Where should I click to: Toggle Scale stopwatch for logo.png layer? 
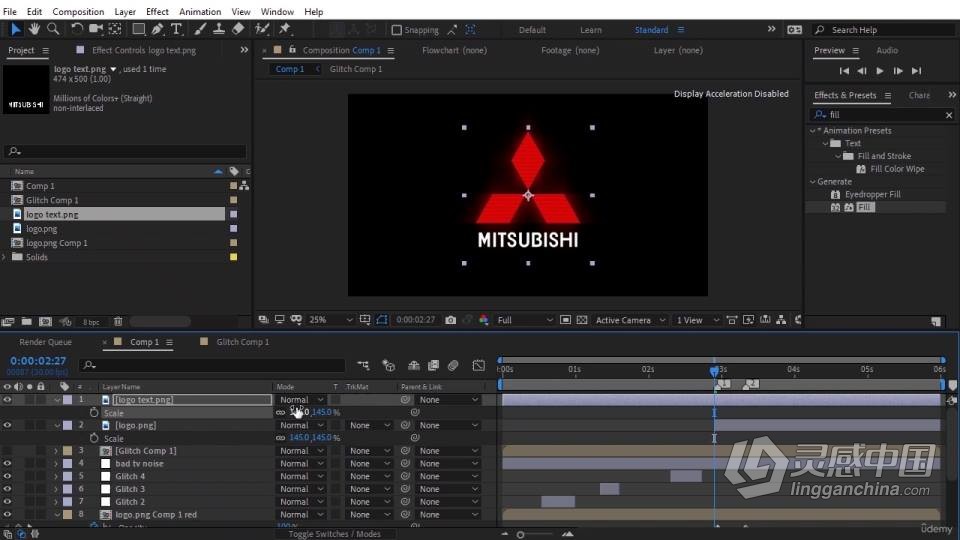click(94, 438)
